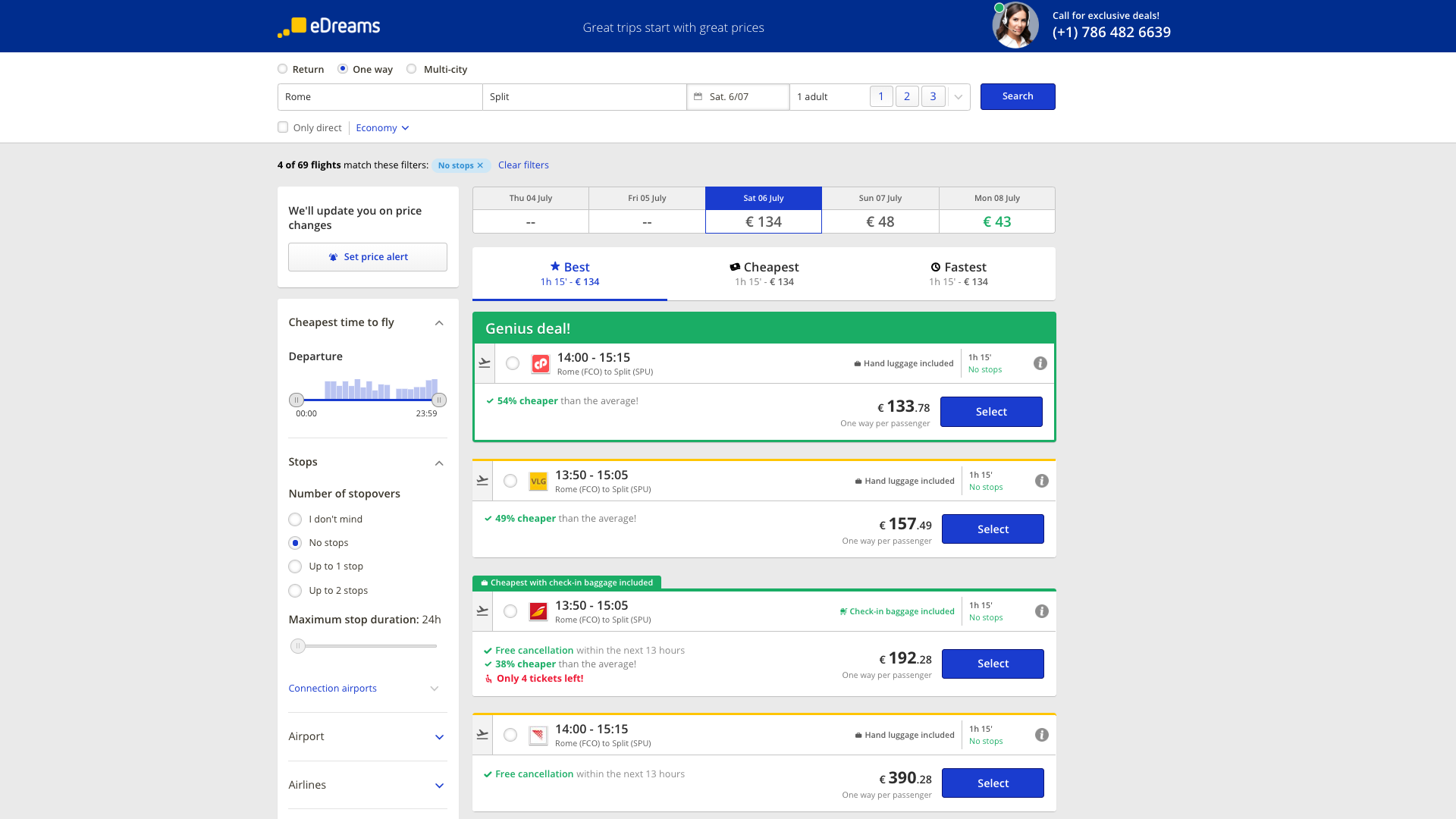Click the maximum stop duration slider handle
This screenshot has width=1456, height=819.
(x=298, y=646)
